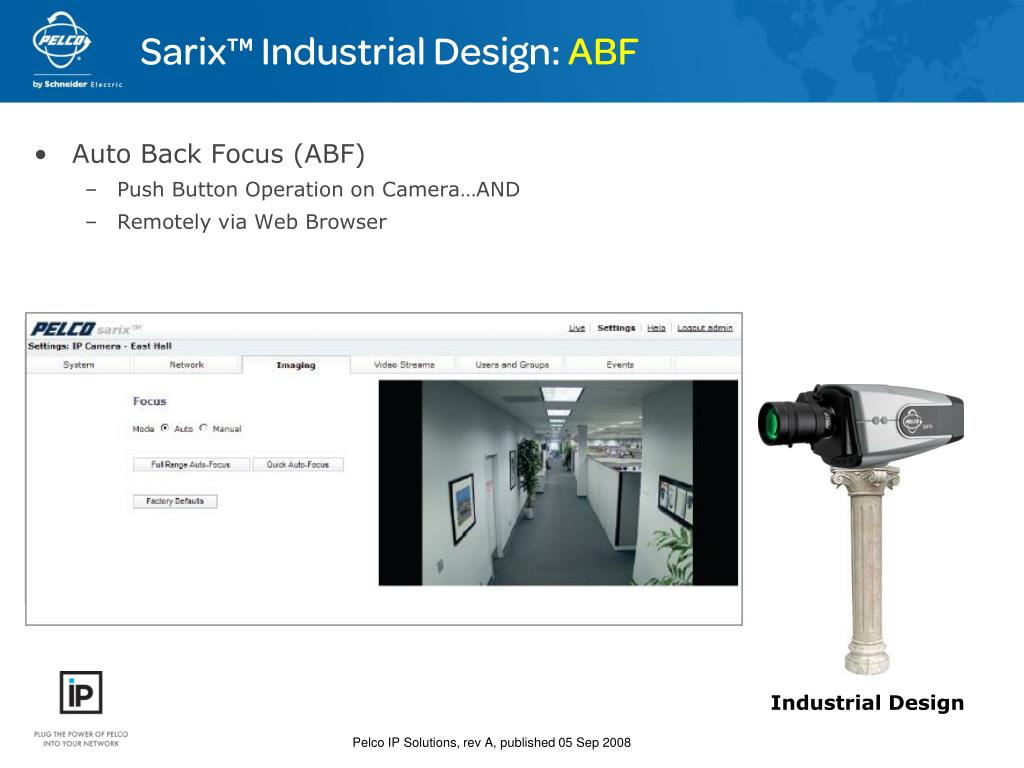Open the Video Streams tab
The image size is (1024, 768).
click(404, 364)
